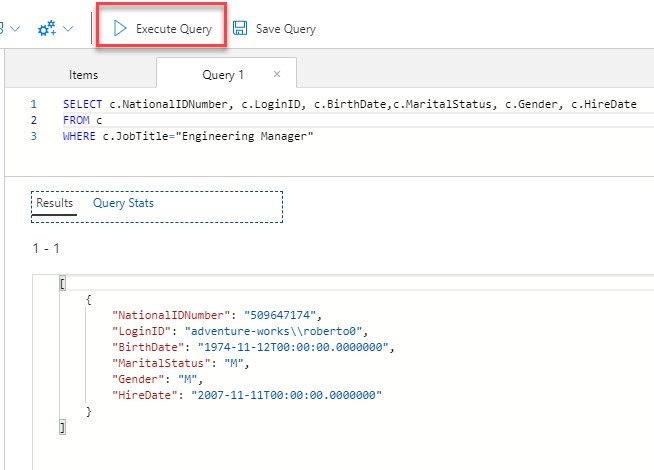
Task: Show the Results tab
Action: tap(55, 203)
